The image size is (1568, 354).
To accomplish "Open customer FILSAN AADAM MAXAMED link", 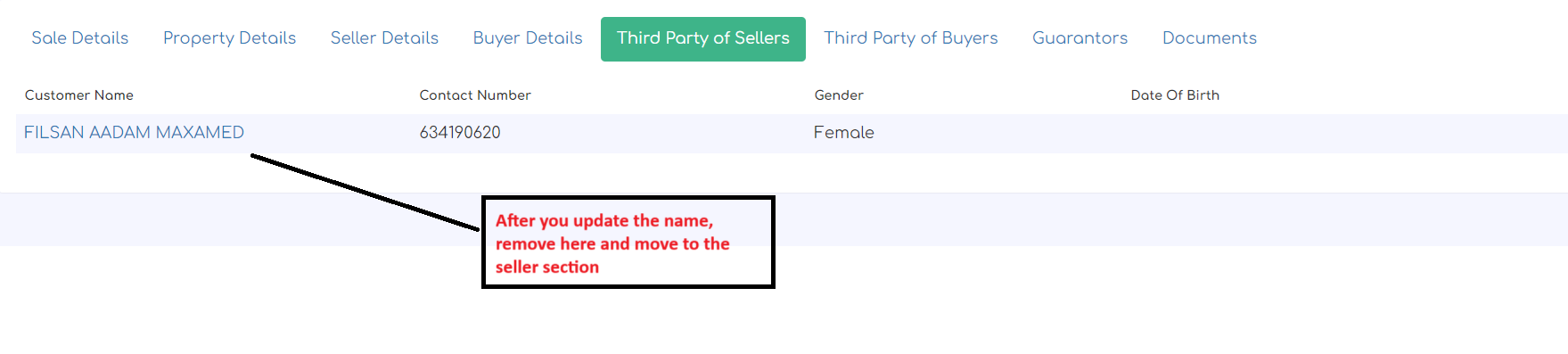I will pos(134,133).
